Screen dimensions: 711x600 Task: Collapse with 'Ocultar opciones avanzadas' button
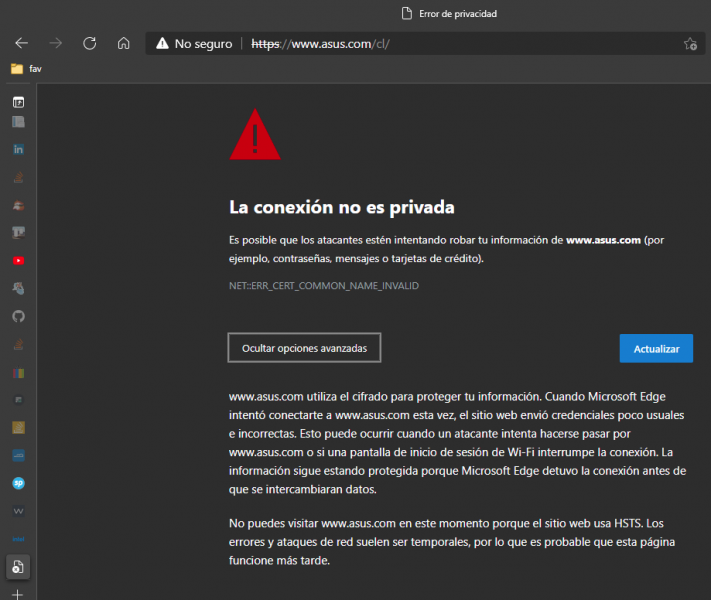coord(304,348)
